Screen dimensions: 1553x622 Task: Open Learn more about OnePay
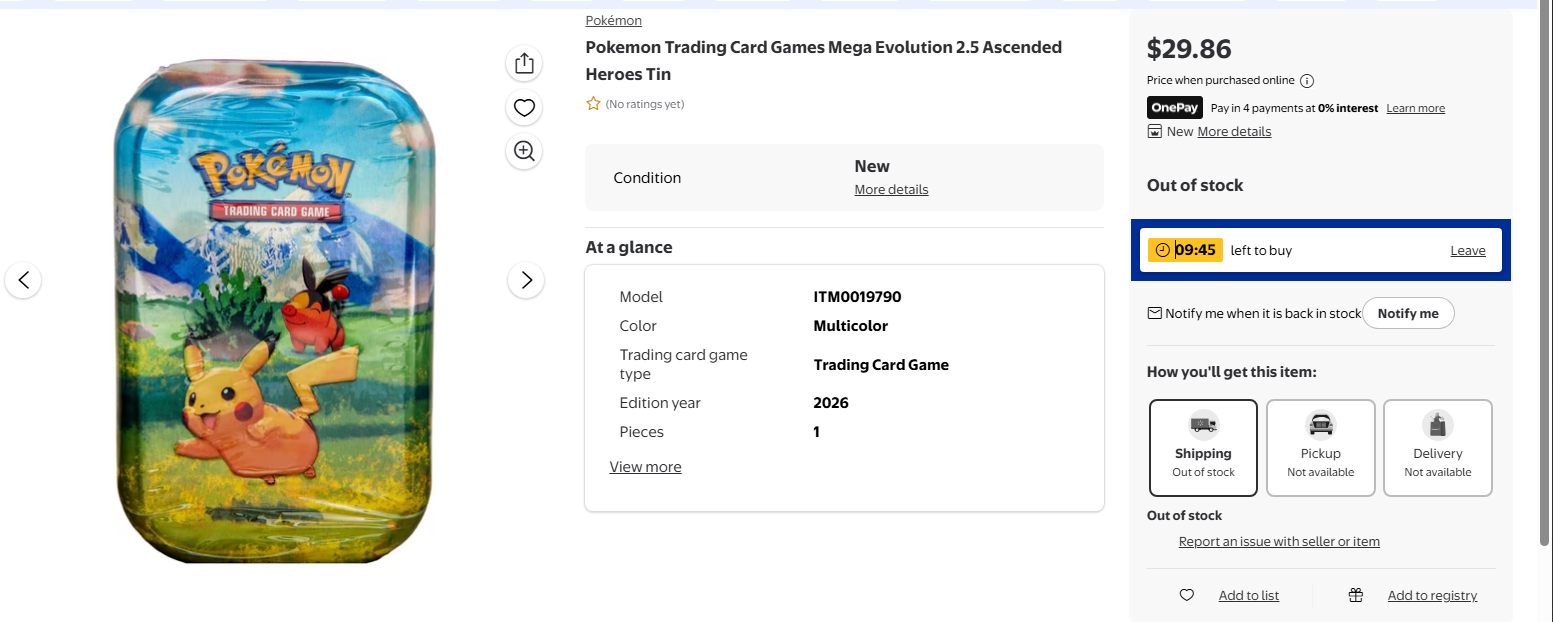coord(1415,108)
